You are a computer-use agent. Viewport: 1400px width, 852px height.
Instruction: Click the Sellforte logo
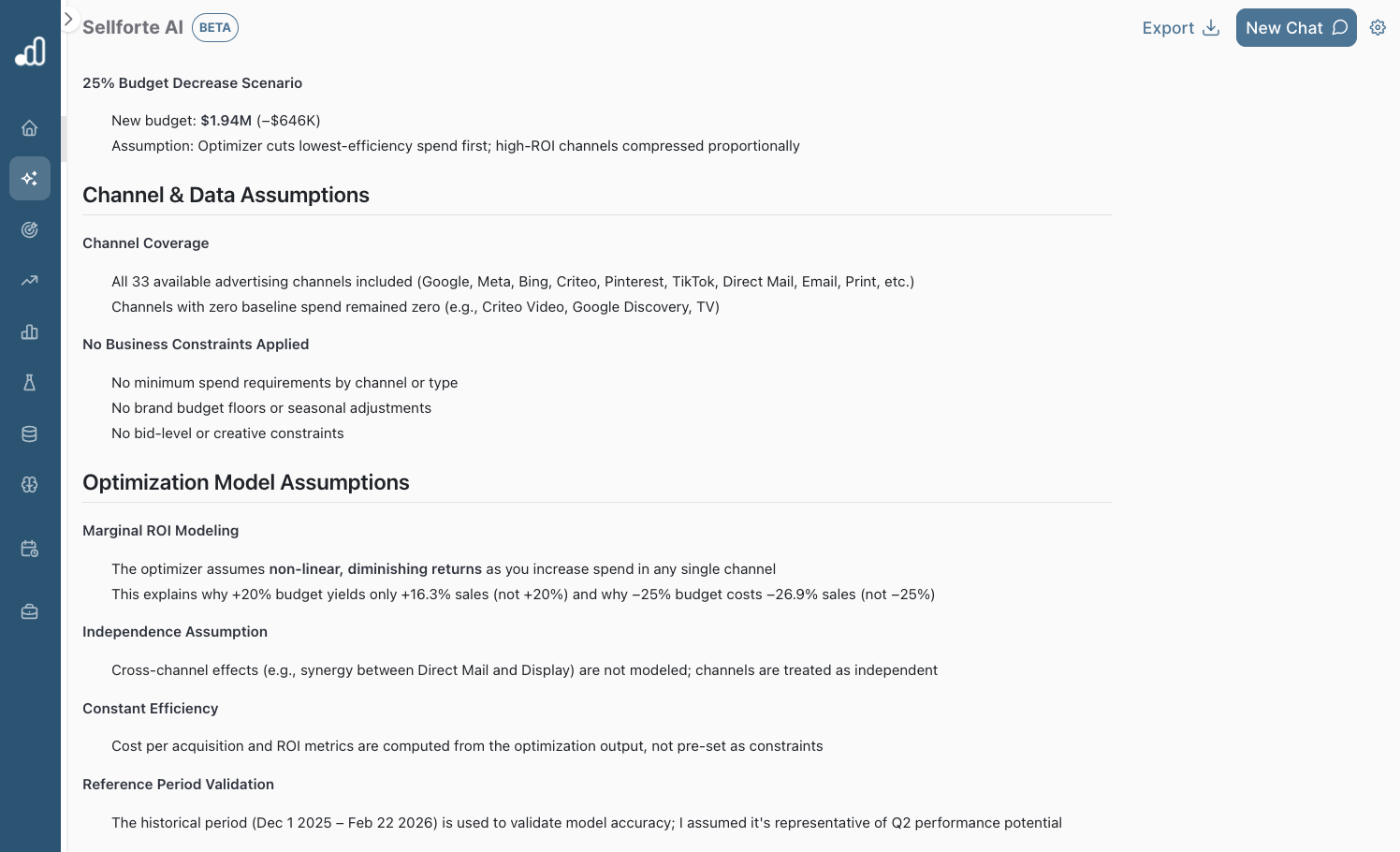[x=30, y=51]
